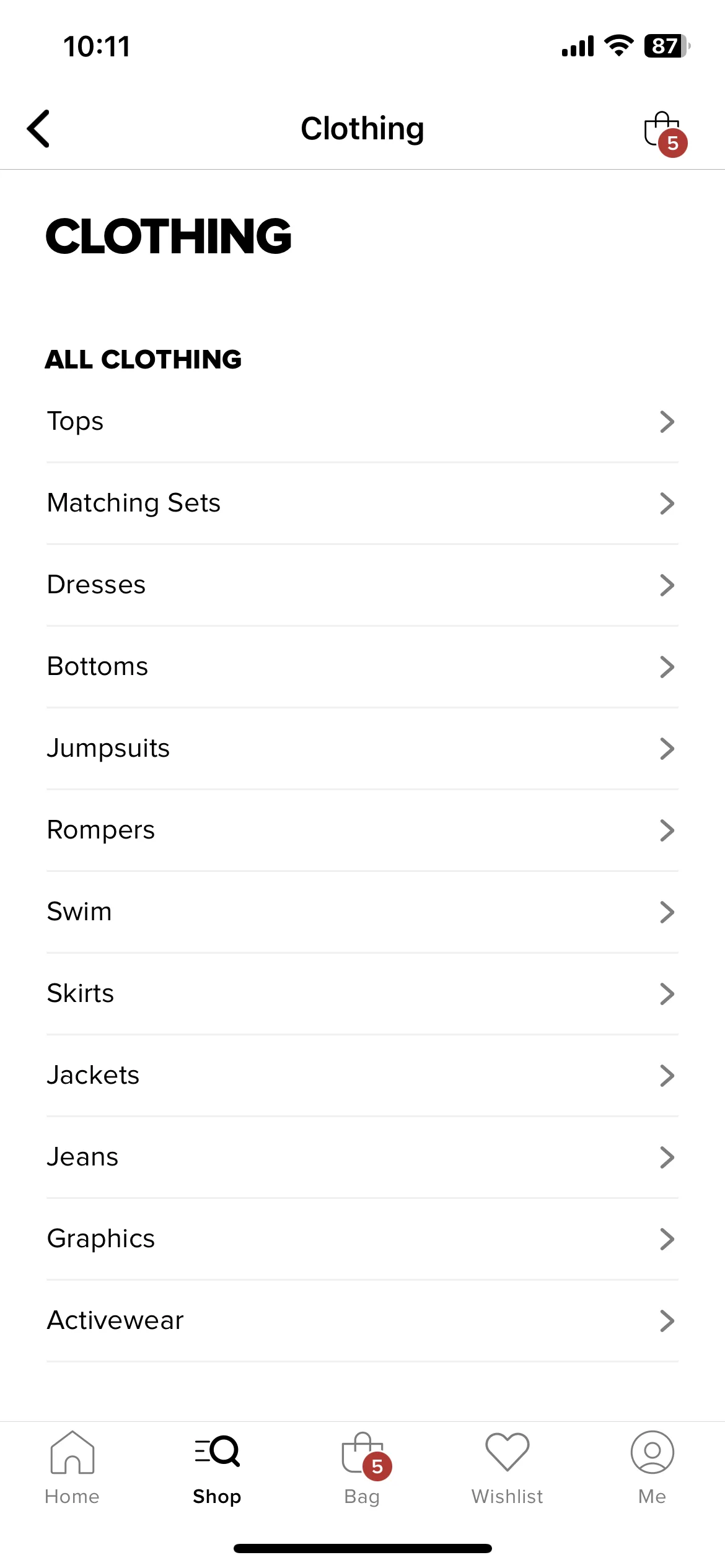Open the Wishlist heart icon
The width and height of the screenshot is (725, 1568).
click(507, 1452)
